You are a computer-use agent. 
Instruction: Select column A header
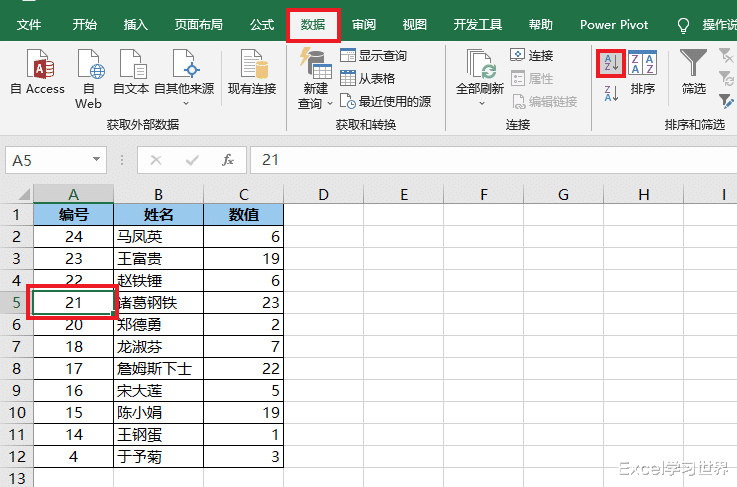tap(73, 194)
